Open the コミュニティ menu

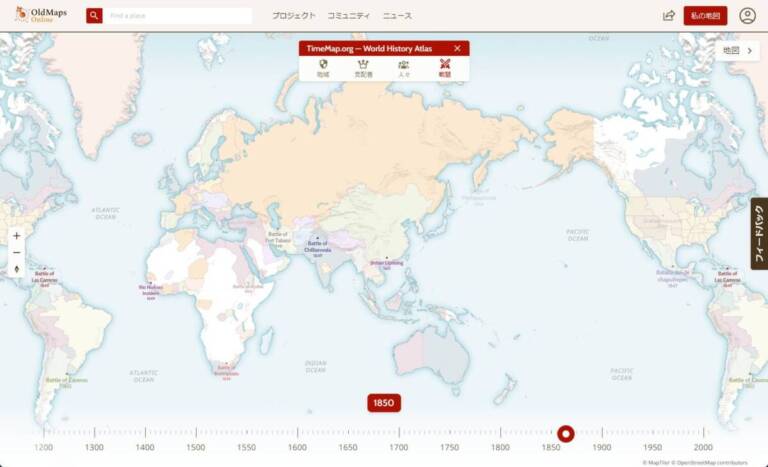pos(349,16)
